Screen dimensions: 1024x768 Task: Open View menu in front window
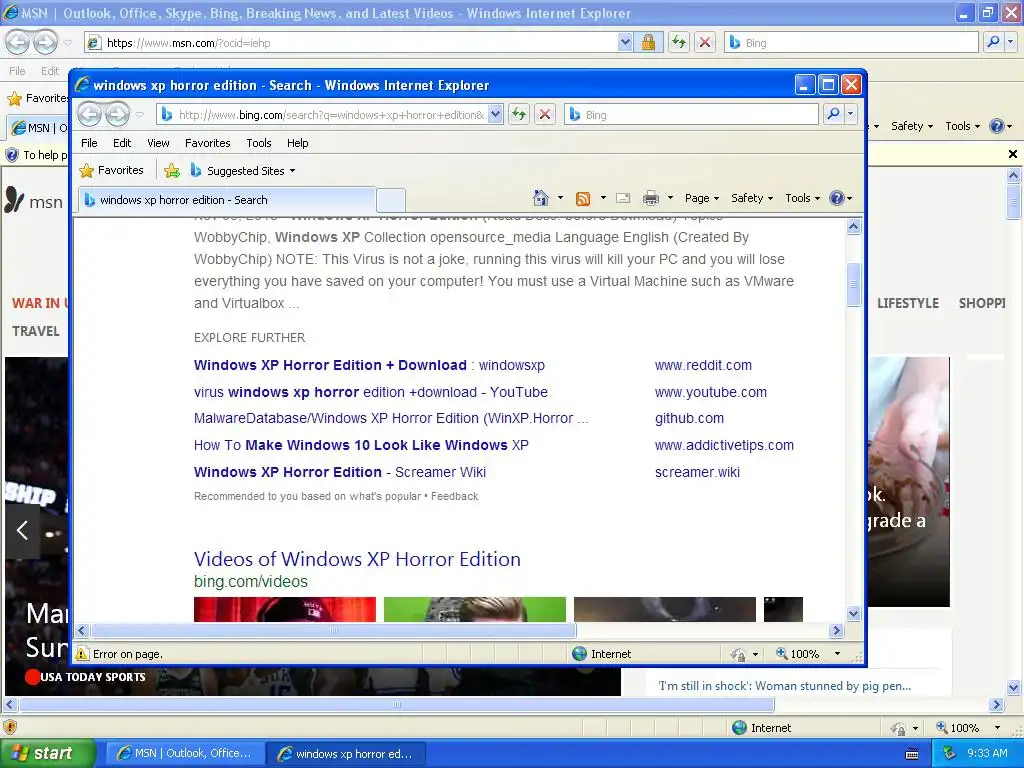pyautogui.click(x=158, y=143)
